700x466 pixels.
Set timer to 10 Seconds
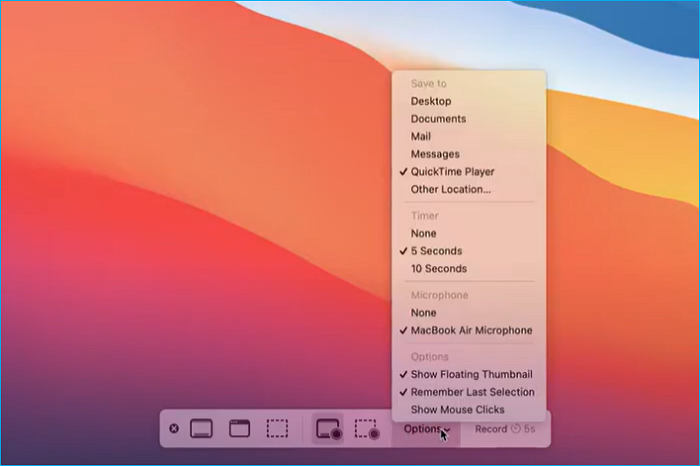pos(438,268)
